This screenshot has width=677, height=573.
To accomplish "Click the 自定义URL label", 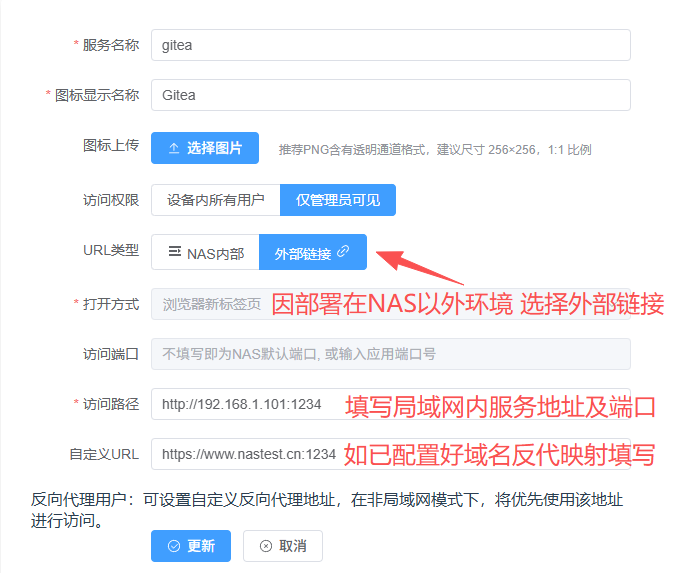I will click(104, 454).
